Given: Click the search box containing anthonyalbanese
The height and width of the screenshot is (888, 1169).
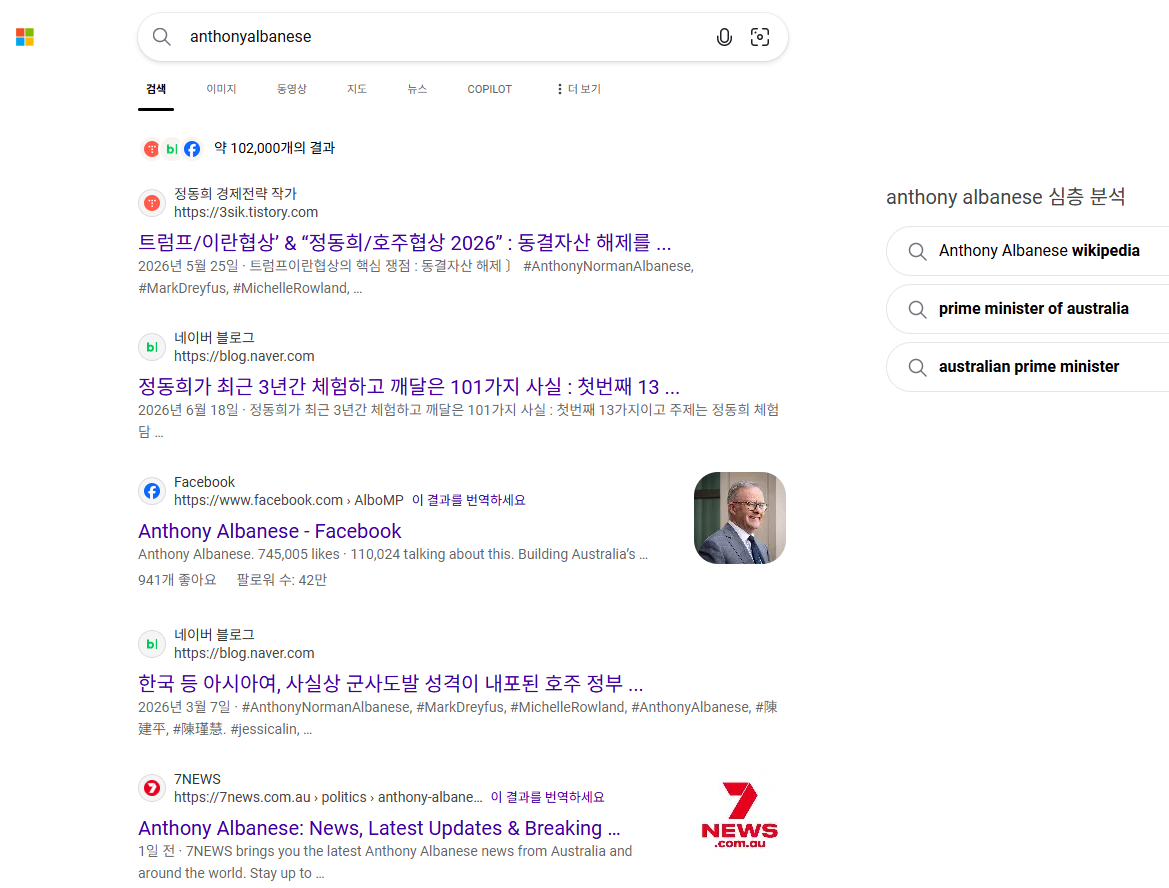Looking at the screenshot, I should click(x=462, y=37).
